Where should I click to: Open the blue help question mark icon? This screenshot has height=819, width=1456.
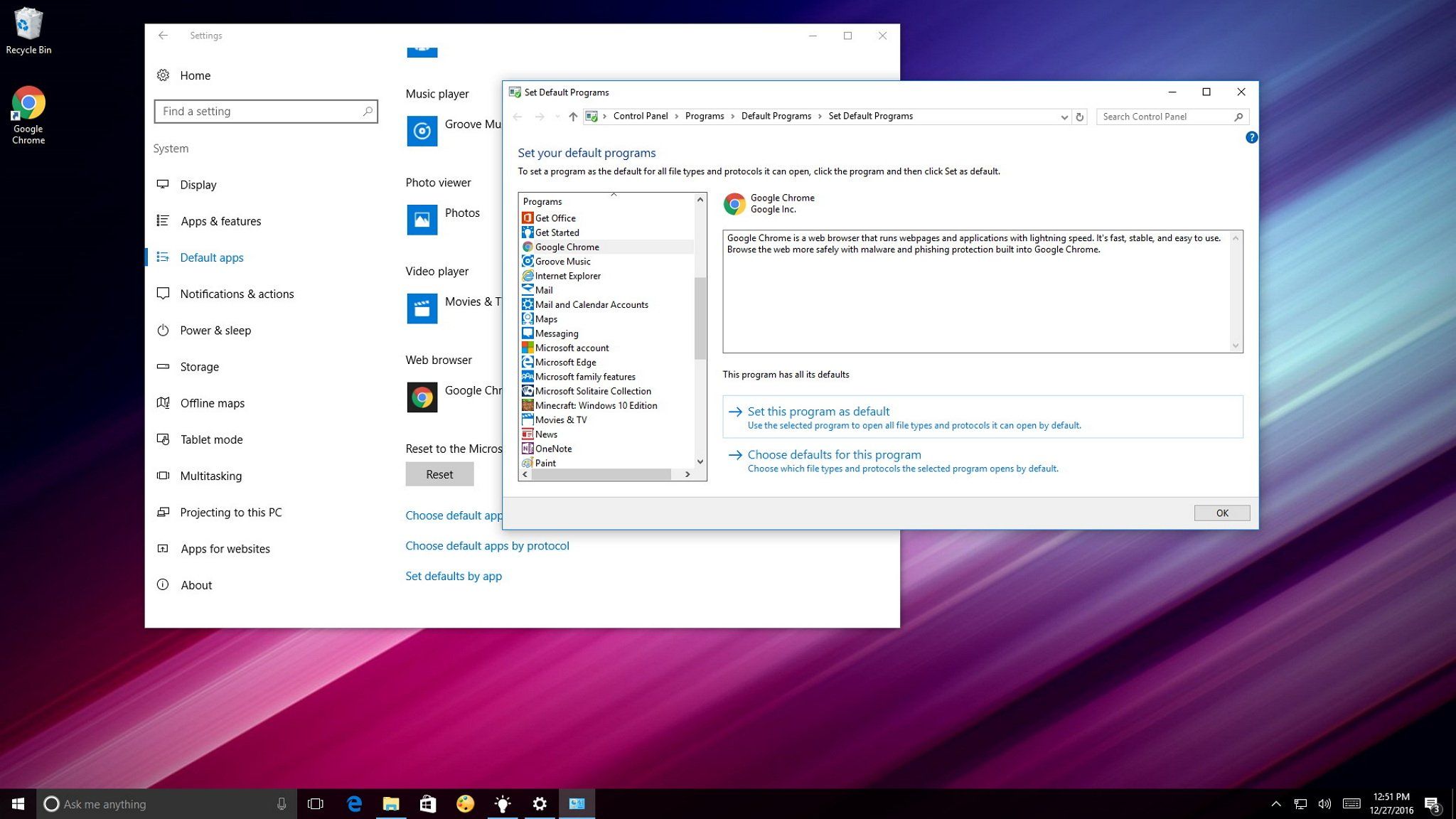(x=1251, y=137)
